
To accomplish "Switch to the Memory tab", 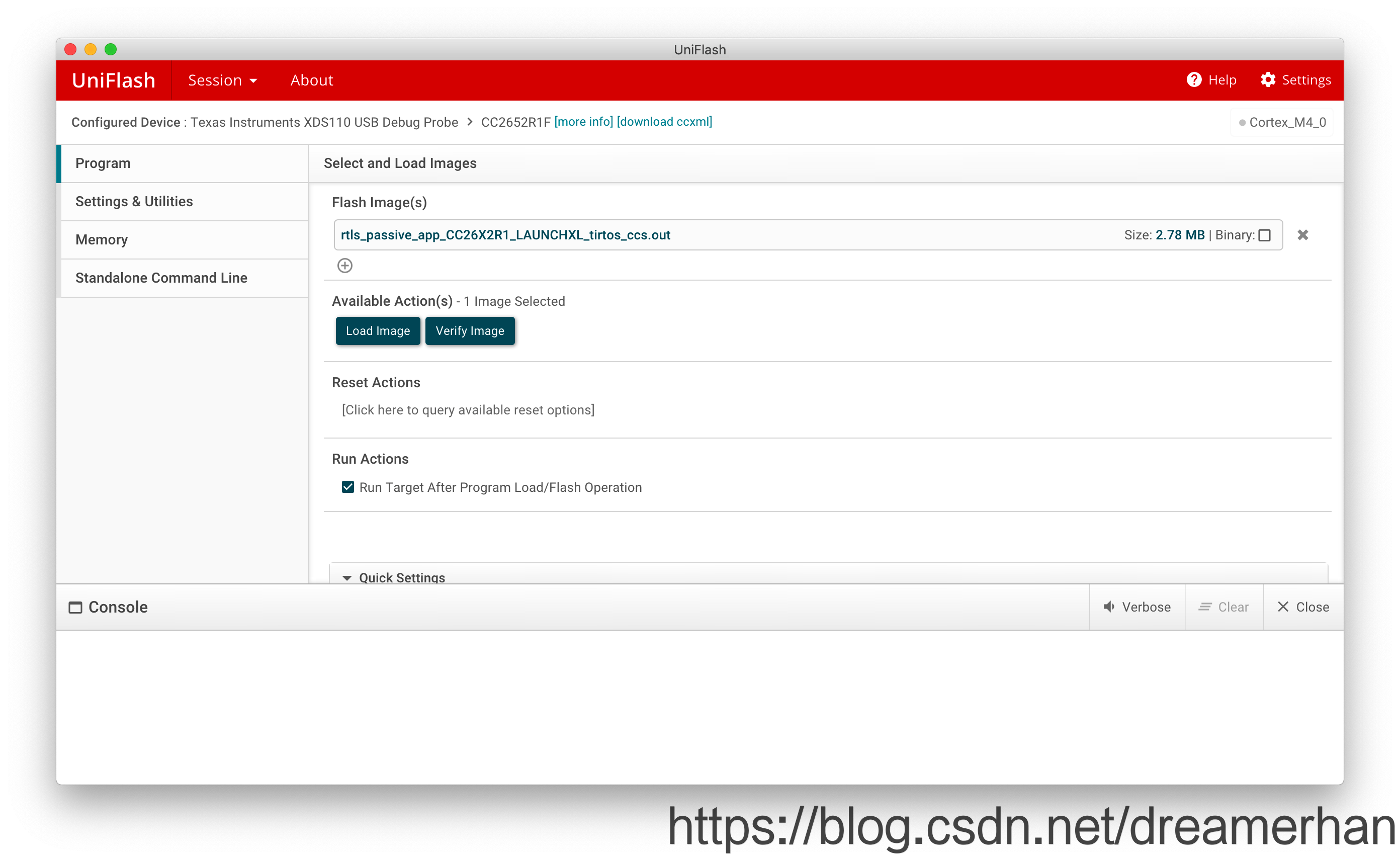I will pos(102,240).
